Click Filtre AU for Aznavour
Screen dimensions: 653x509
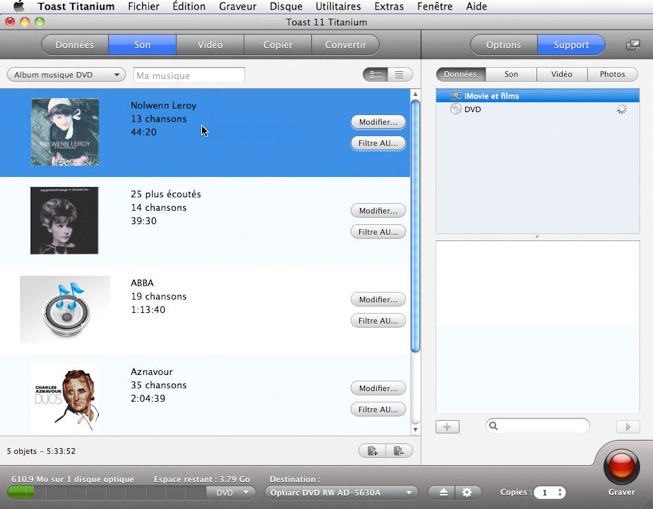point(378,409)
